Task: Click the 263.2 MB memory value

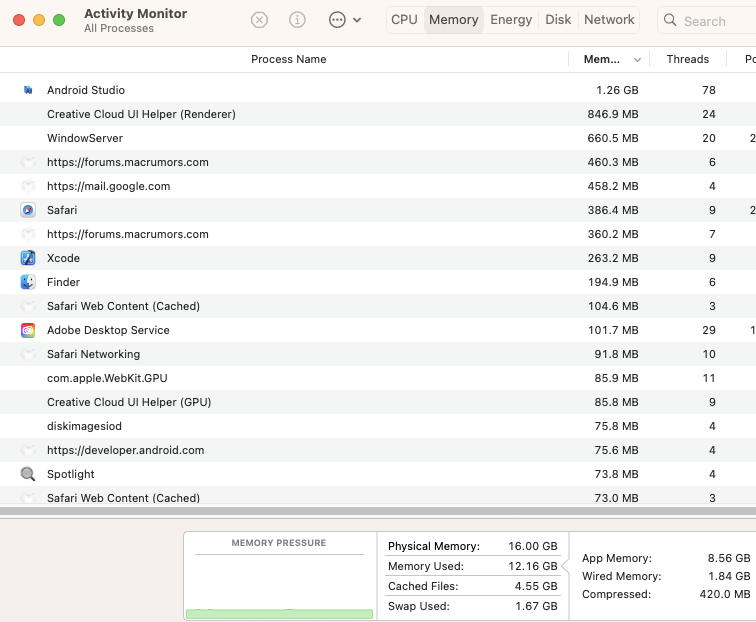Action: [x=613, y=258]
